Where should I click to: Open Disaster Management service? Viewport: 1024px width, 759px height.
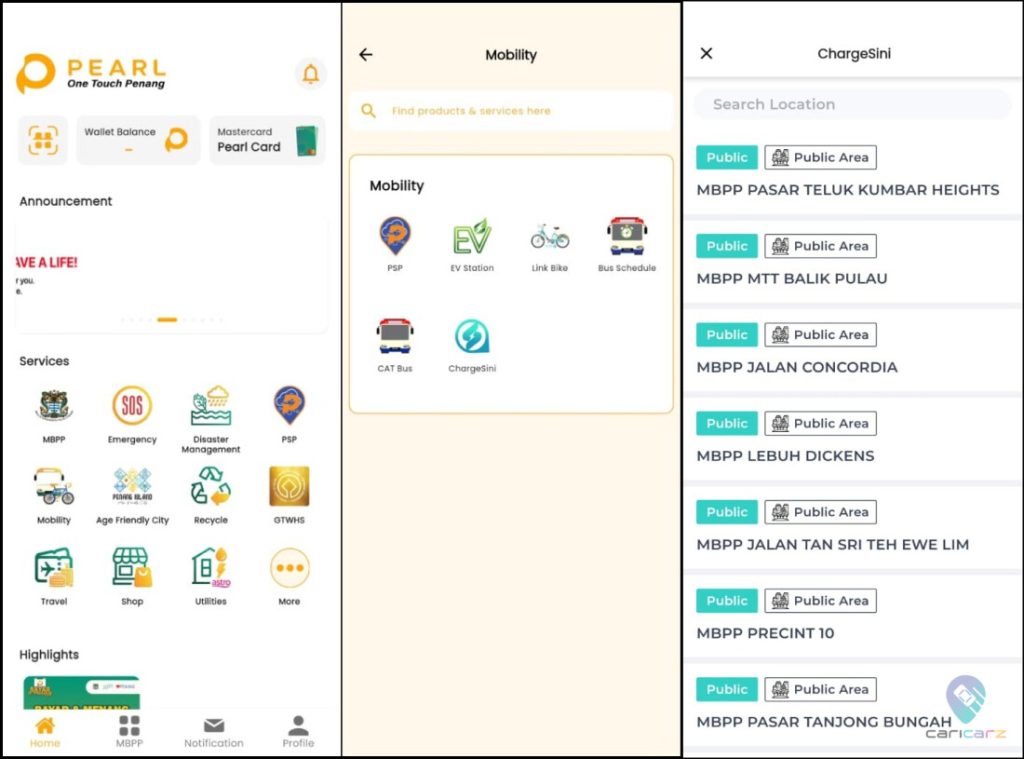[x=210, y=420]
